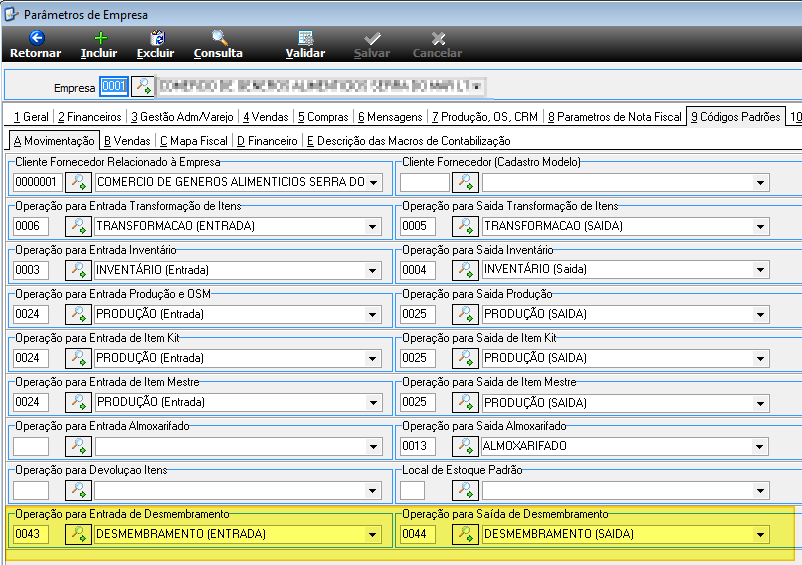Switch to D Financeiro sub-tab
Screen dimensions: 802x565
coord(267,141)
